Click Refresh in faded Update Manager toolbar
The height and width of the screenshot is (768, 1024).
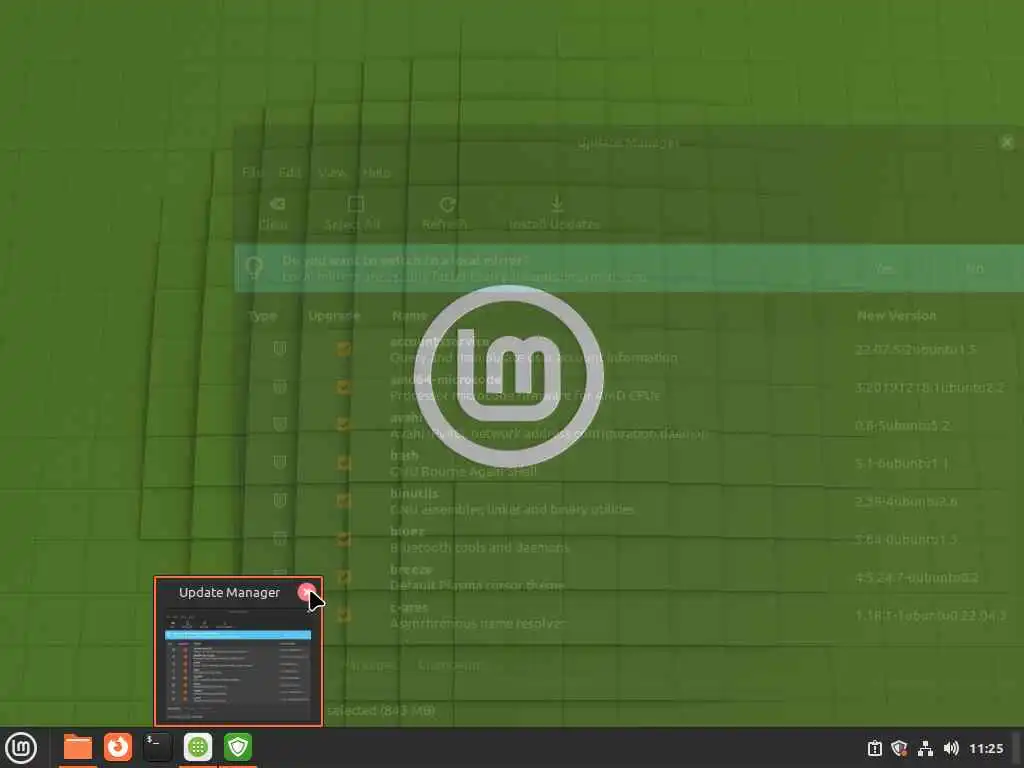click(445, 214)
